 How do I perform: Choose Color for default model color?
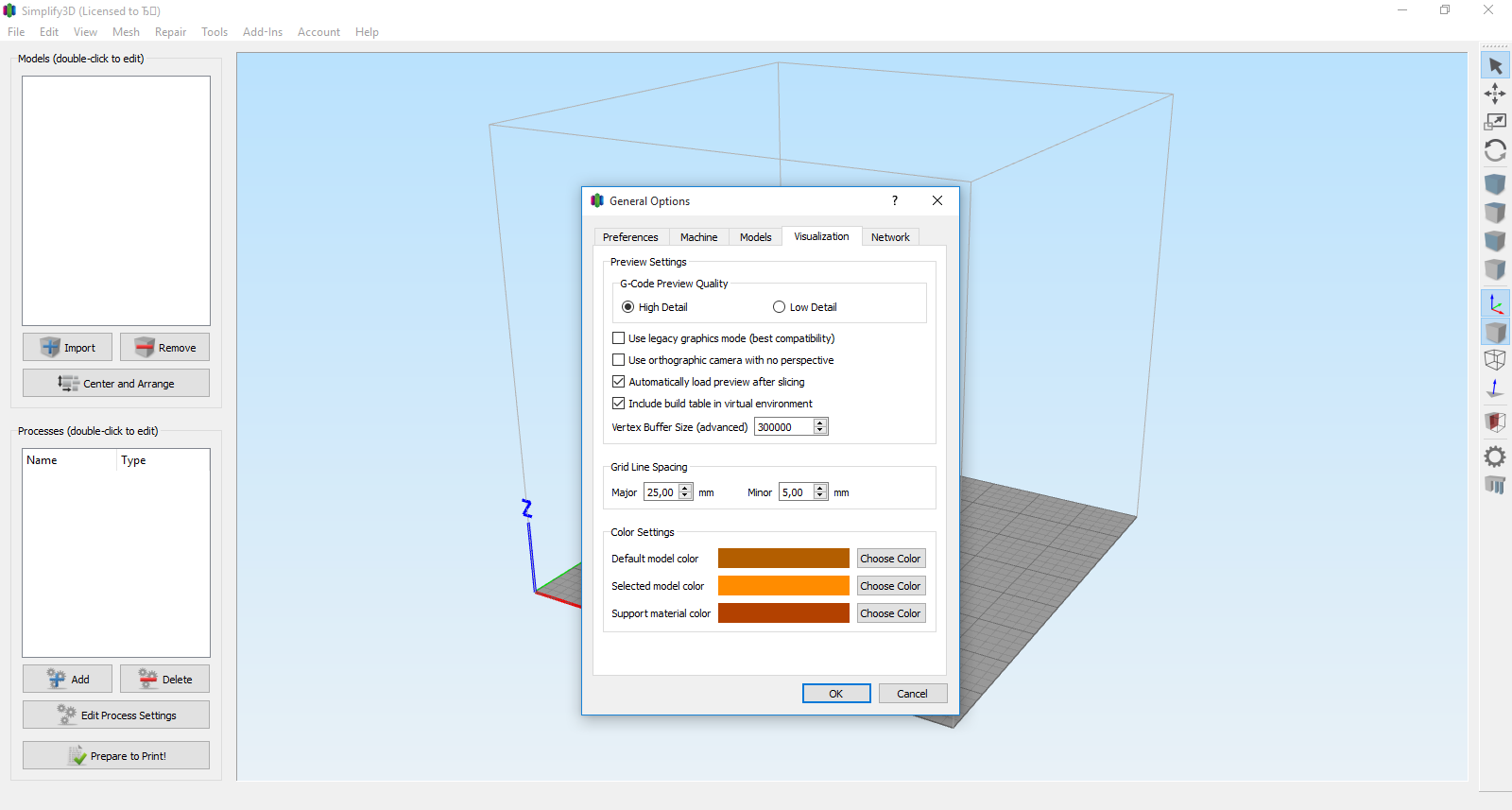coord(890,559)
